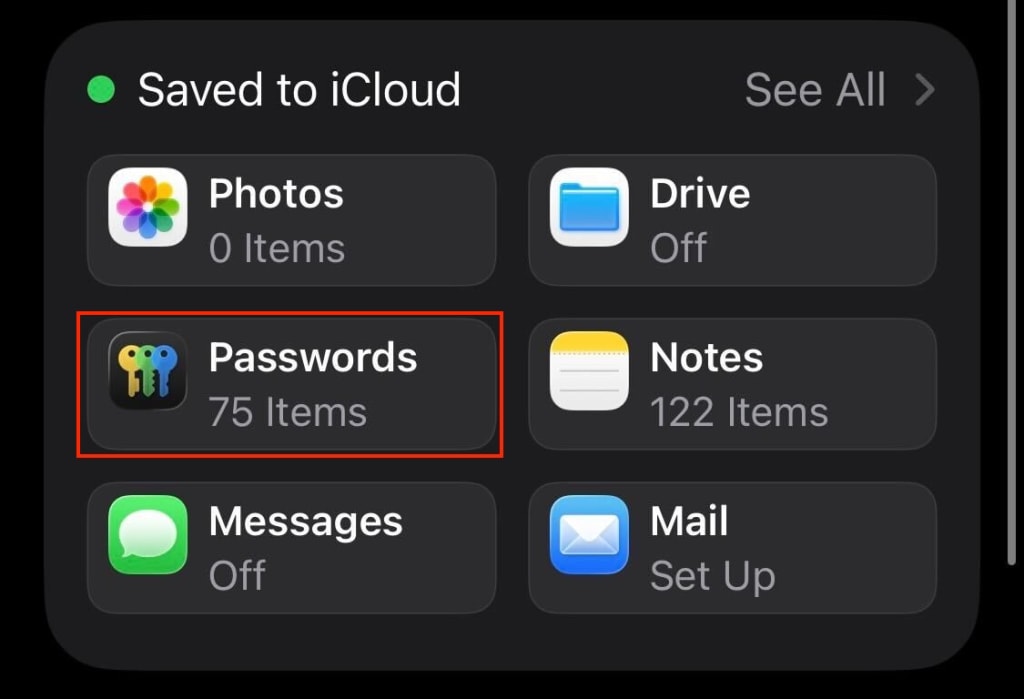The height and width of the screenshot is (699, 1024).
Task: Tap the Messages speech bubble icon
Action: pyautogui.click(x=148, y=534)
